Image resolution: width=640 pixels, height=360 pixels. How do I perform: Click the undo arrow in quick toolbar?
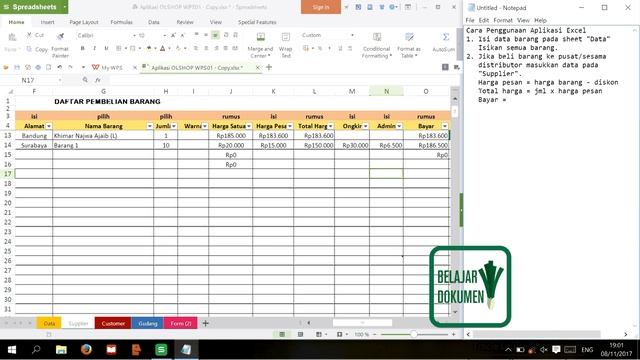click(x=60, y=67)
